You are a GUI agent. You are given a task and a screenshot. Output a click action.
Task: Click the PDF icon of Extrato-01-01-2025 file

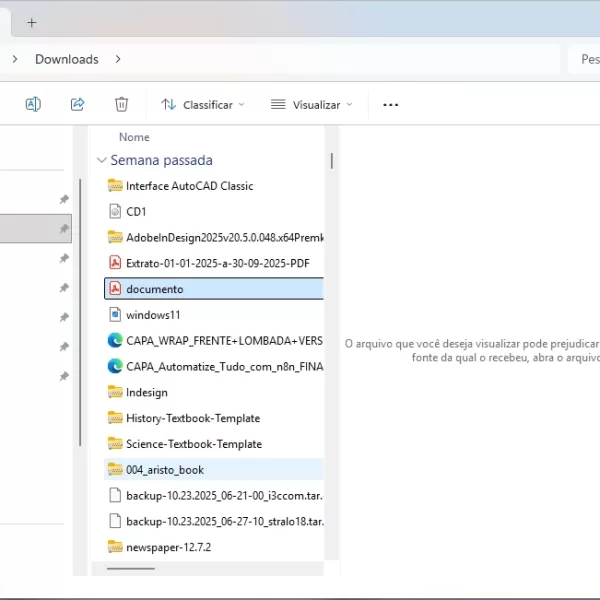pyautogui.click(x=115, y=263)
